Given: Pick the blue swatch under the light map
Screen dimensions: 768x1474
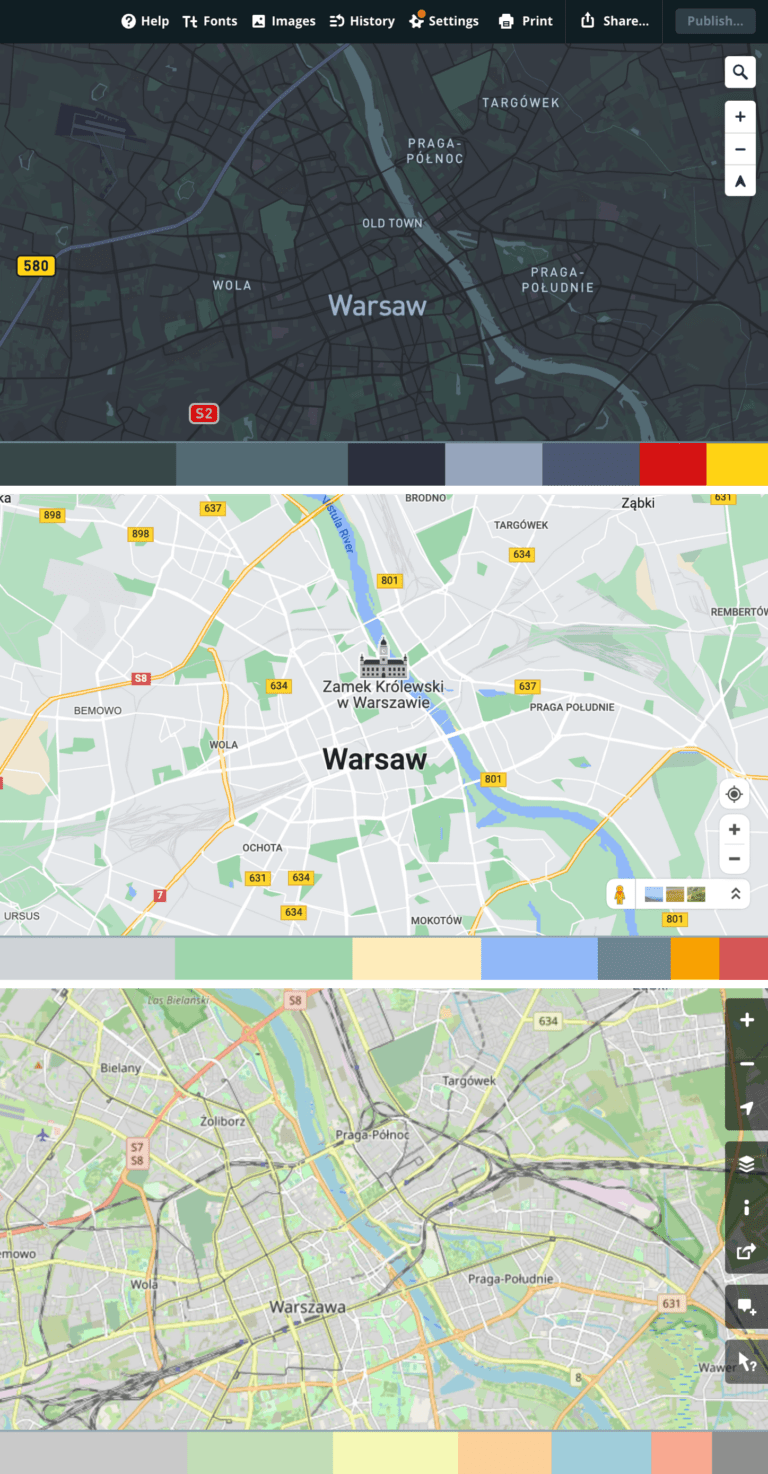Looking at the screenshot, I should click(x=539, y=959).
